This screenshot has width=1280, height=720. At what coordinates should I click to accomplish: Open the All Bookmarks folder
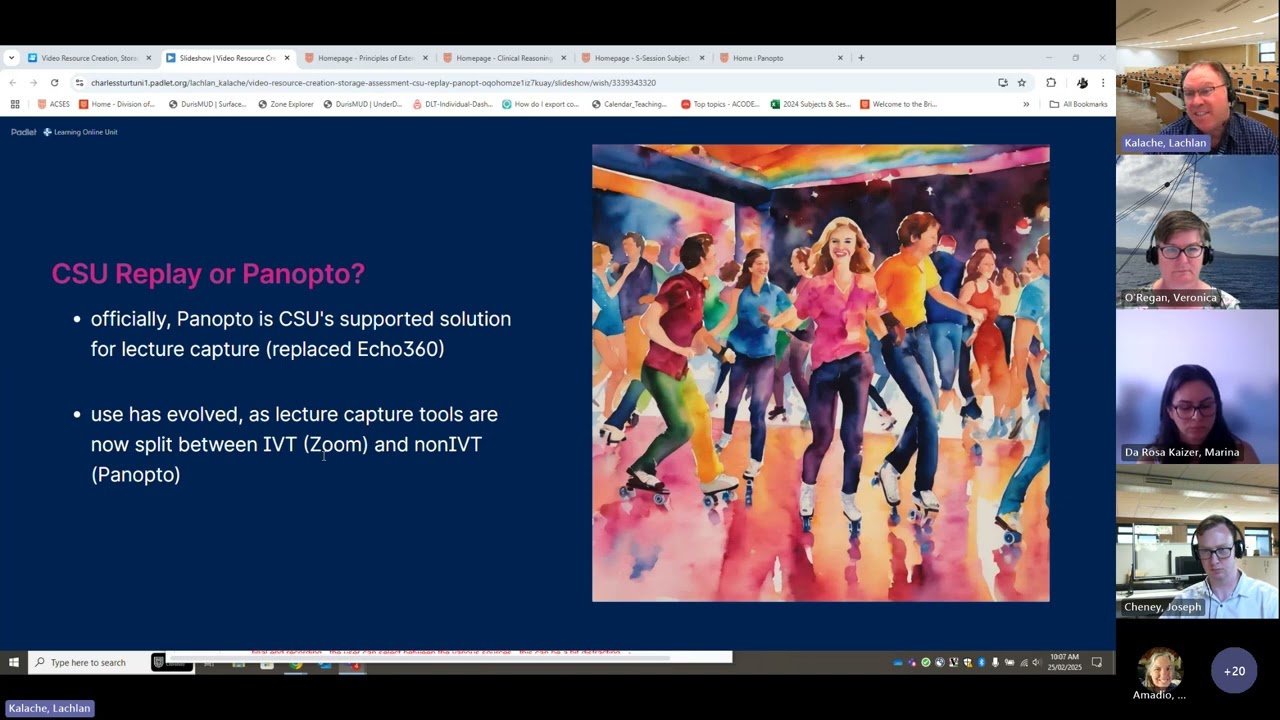1078,104
